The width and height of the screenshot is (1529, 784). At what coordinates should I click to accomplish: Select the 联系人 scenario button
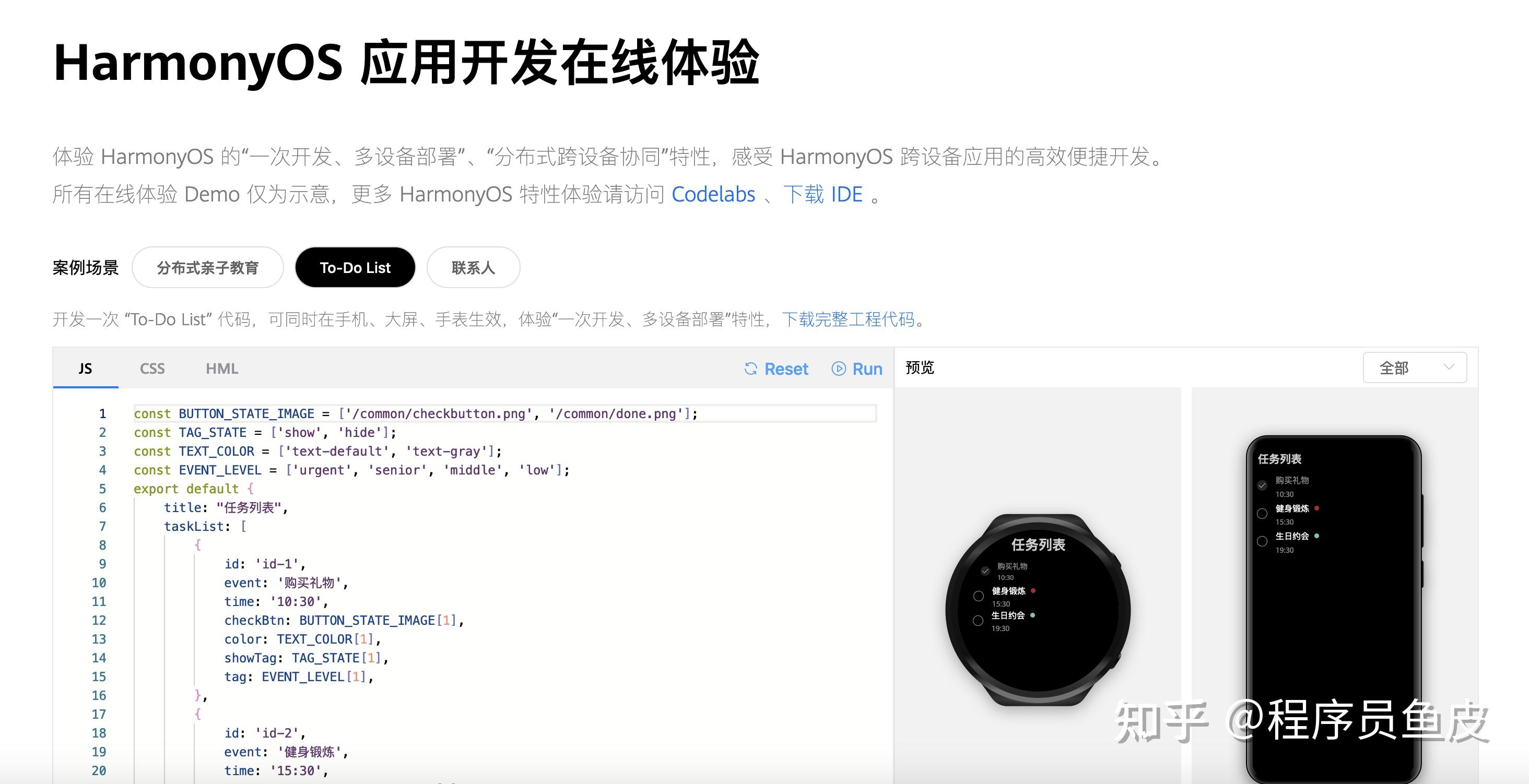coord(473,268)
